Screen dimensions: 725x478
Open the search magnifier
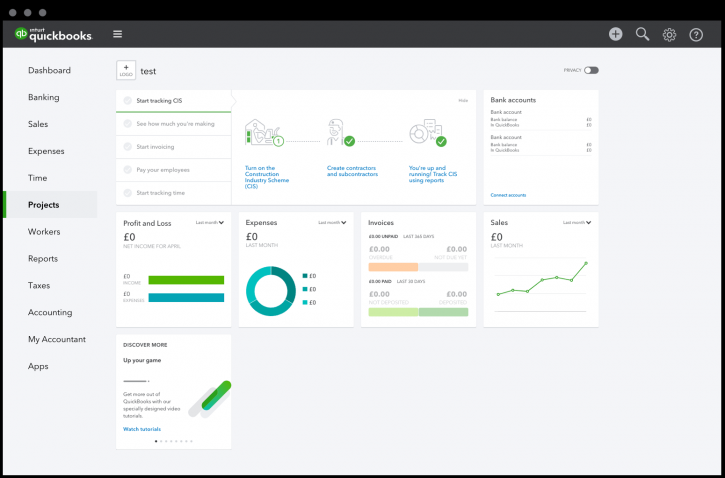[x=642, y=34]
